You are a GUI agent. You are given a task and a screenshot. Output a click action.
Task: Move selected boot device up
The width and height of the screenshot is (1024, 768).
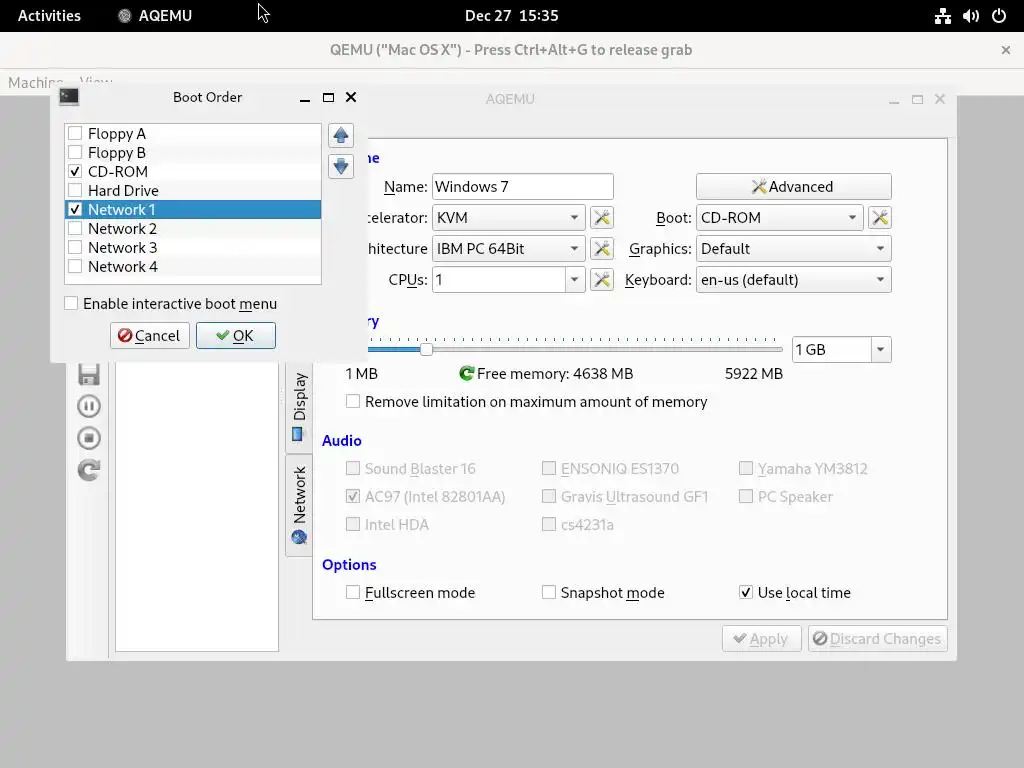pos(340,136)
